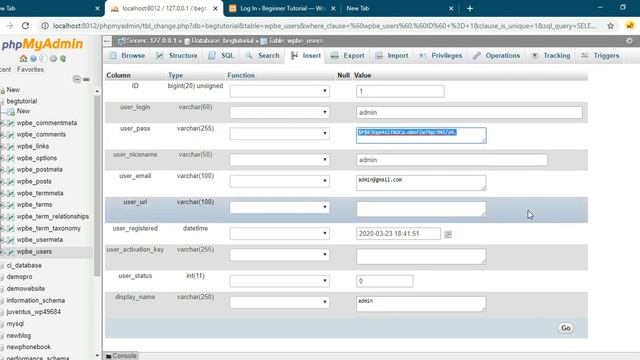Select the Insert tab

(x=306, y=56)
